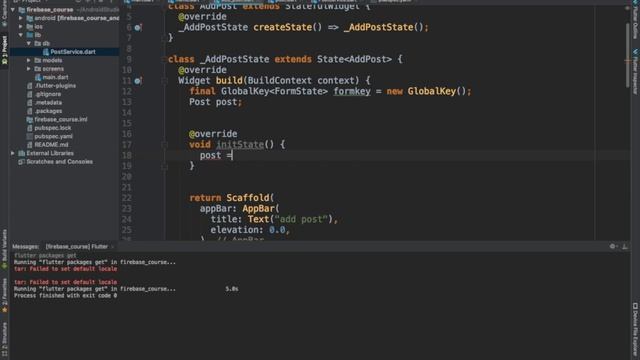Toggle code fold marker at line 11
Image resolution: width=640 pixels, height=360 pixels.
pos(164,81)
